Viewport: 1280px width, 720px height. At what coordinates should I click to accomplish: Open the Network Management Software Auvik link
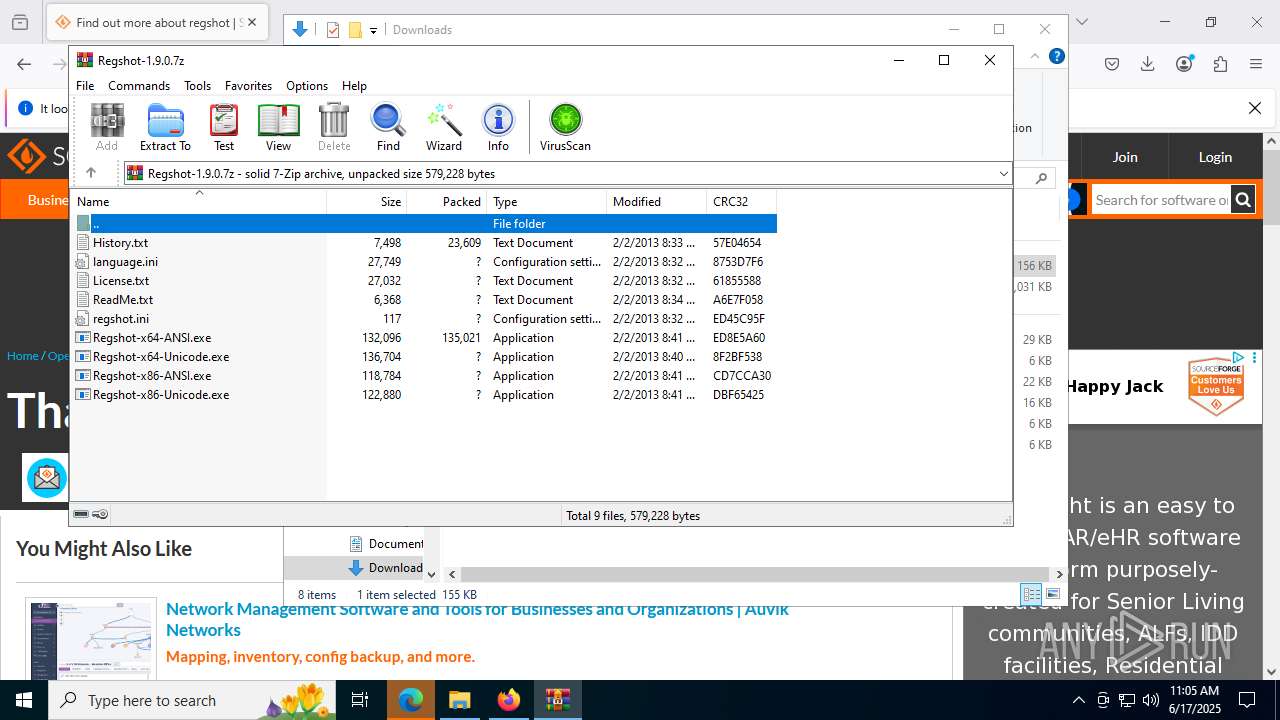click(x=477, y=619)
